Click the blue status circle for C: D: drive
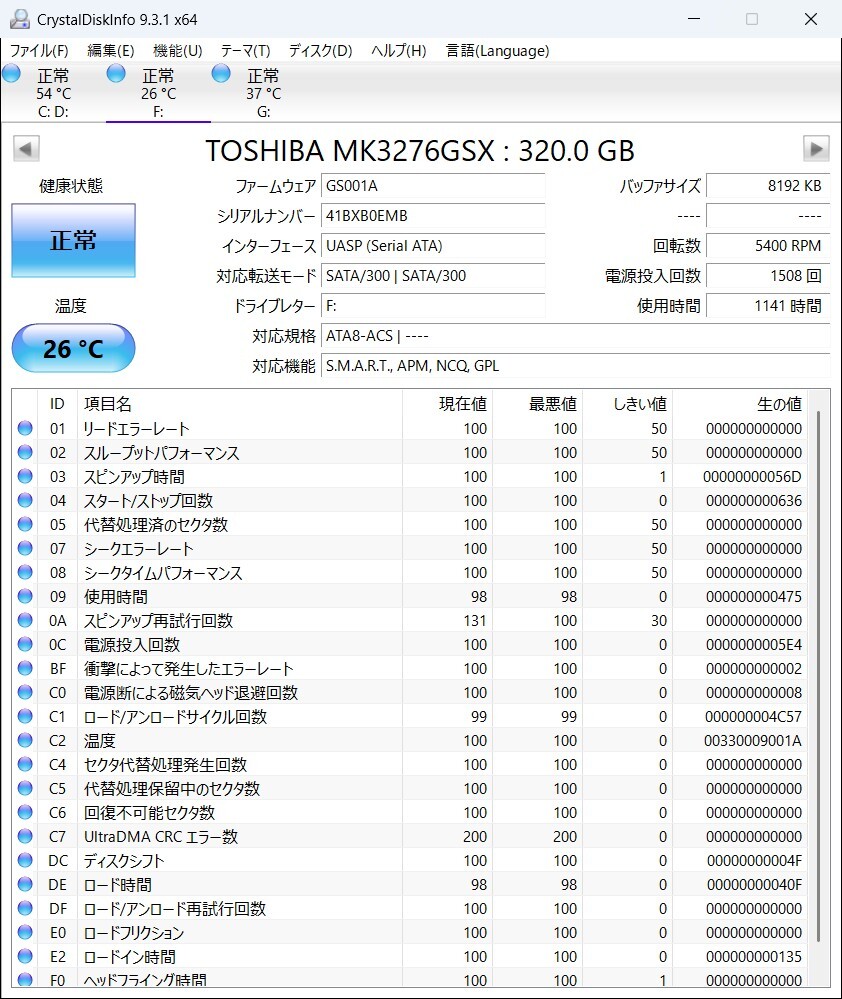Viewport: 842px width, 999px height. [11, 73]
